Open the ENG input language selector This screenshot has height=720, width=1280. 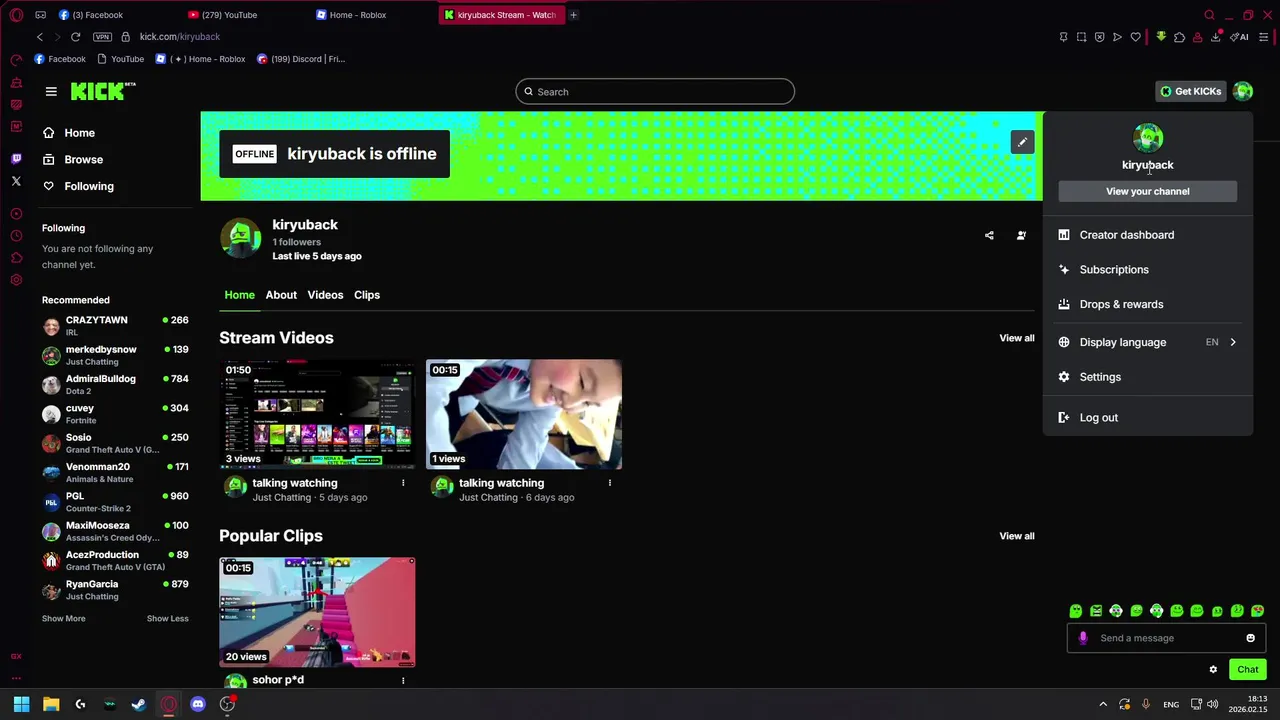coord(1170,704)
